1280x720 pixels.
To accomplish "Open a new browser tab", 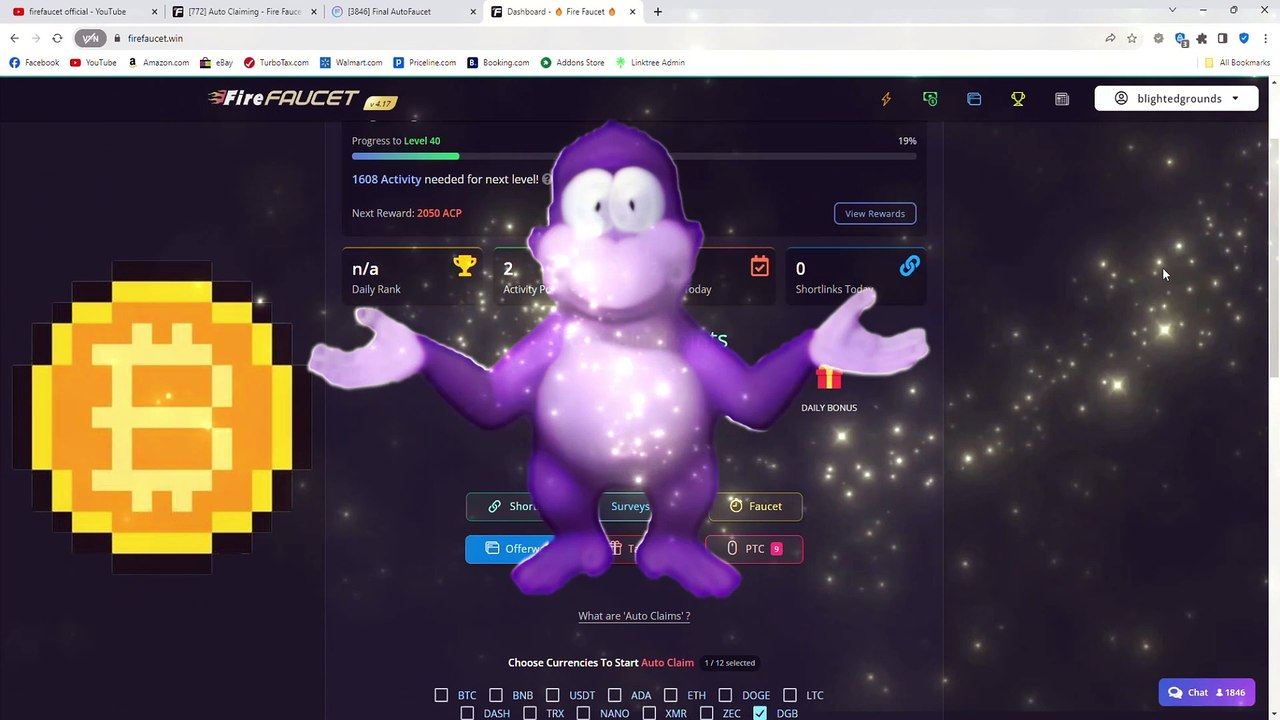I will click(x=657, y=12).
